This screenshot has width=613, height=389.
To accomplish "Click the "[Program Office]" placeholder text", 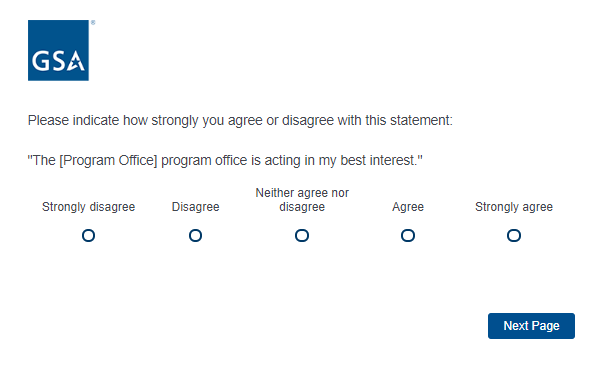I will (108, 160).
